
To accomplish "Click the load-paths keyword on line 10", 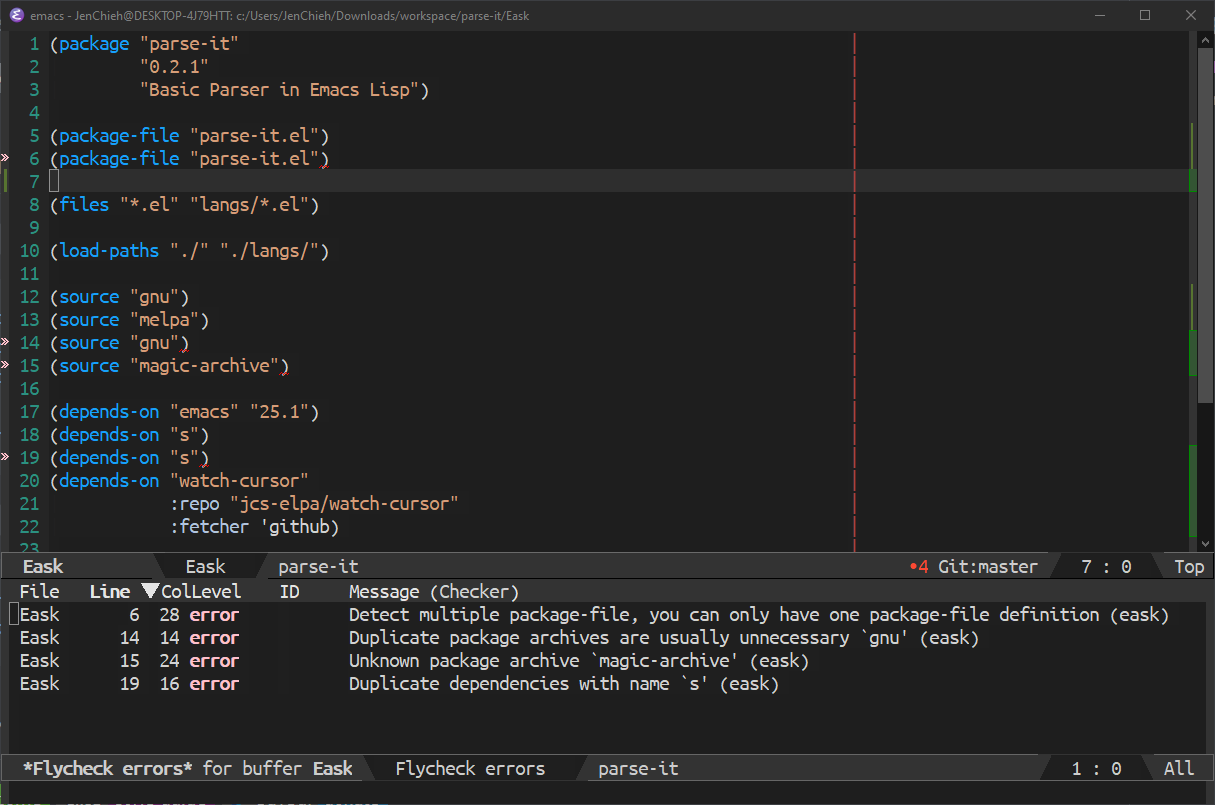I will tap(109, 251).
